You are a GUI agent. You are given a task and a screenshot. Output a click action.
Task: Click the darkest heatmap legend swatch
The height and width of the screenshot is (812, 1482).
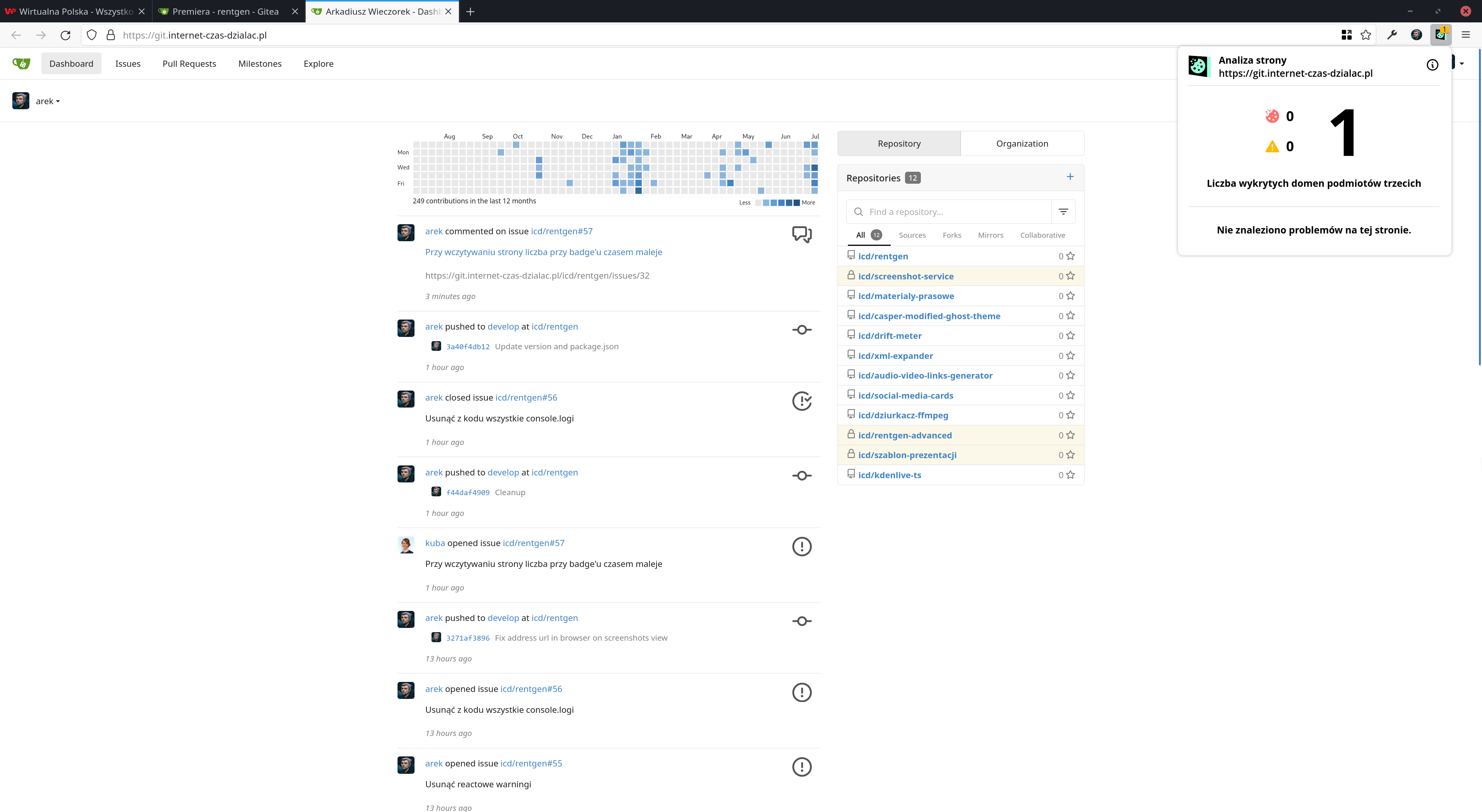point(796,203)
